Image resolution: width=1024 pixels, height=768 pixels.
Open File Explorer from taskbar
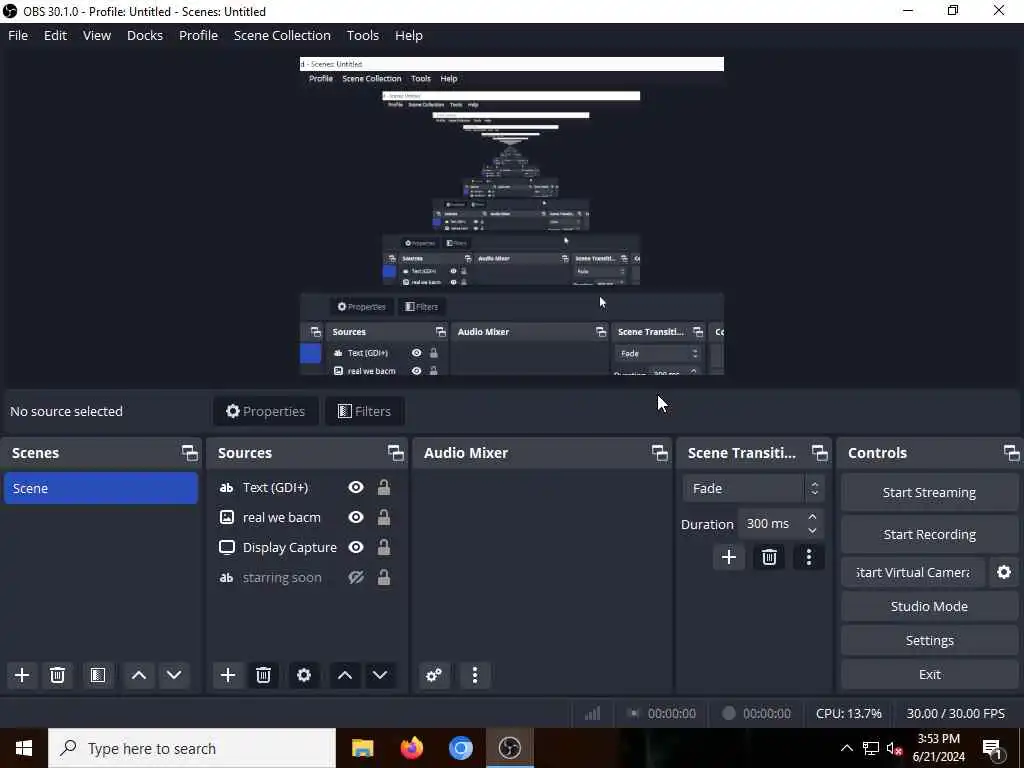[x=362, y=748]
